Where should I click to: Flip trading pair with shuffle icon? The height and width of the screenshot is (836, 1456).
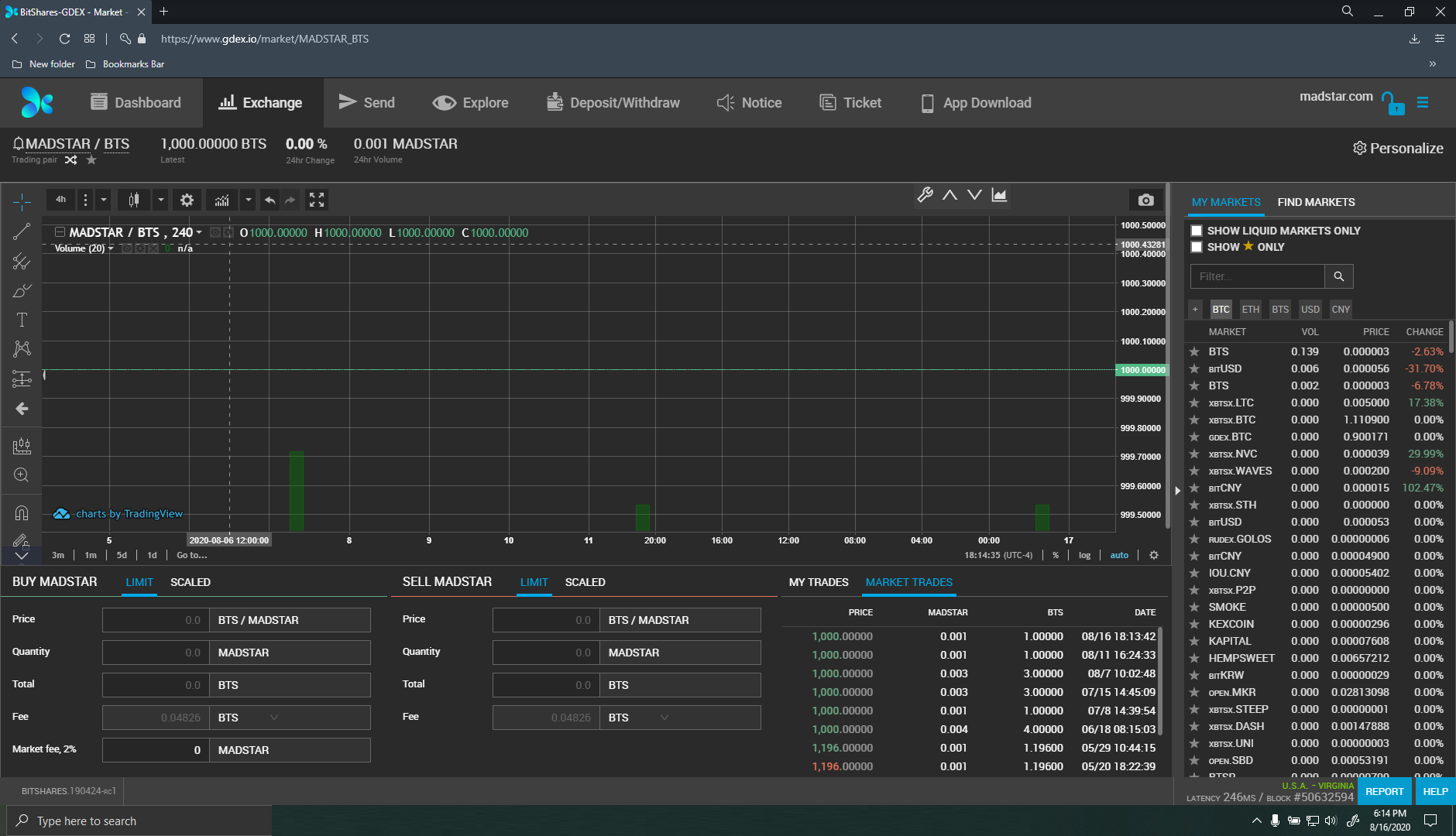[70, 160]
